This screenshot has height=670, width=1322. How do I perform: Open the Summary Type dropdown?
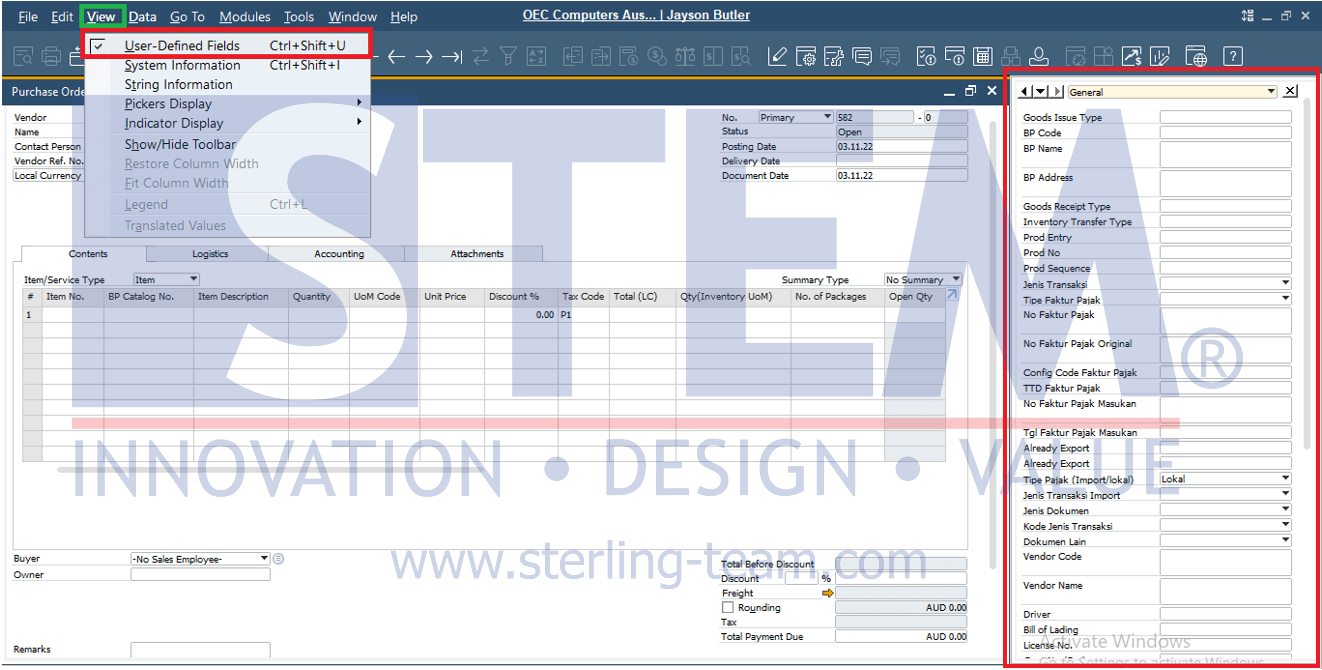point(955,280)
